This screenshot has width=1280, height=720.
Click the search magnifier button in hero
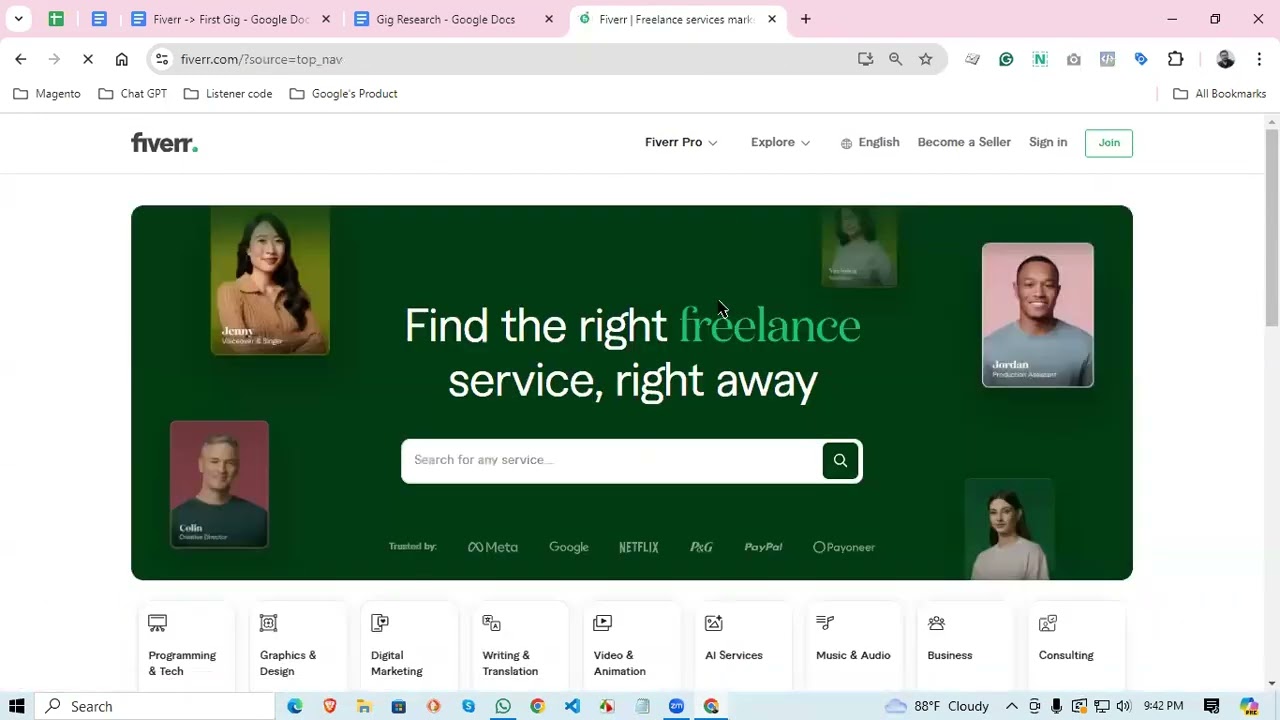coord(840,461)
